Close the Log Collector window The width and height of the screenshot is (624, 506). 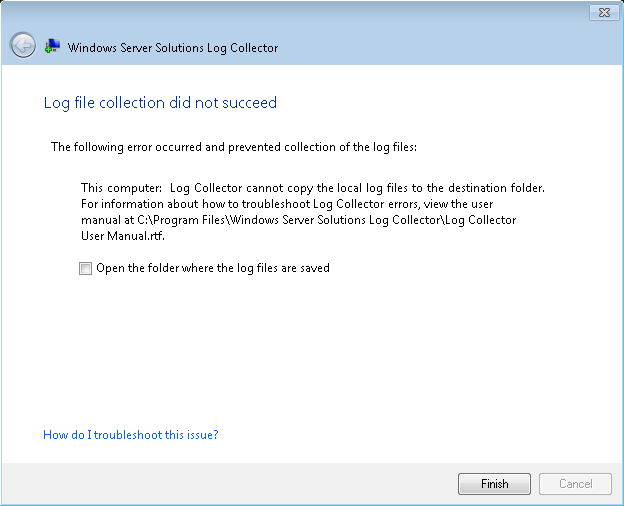click(x=601, y=13)
